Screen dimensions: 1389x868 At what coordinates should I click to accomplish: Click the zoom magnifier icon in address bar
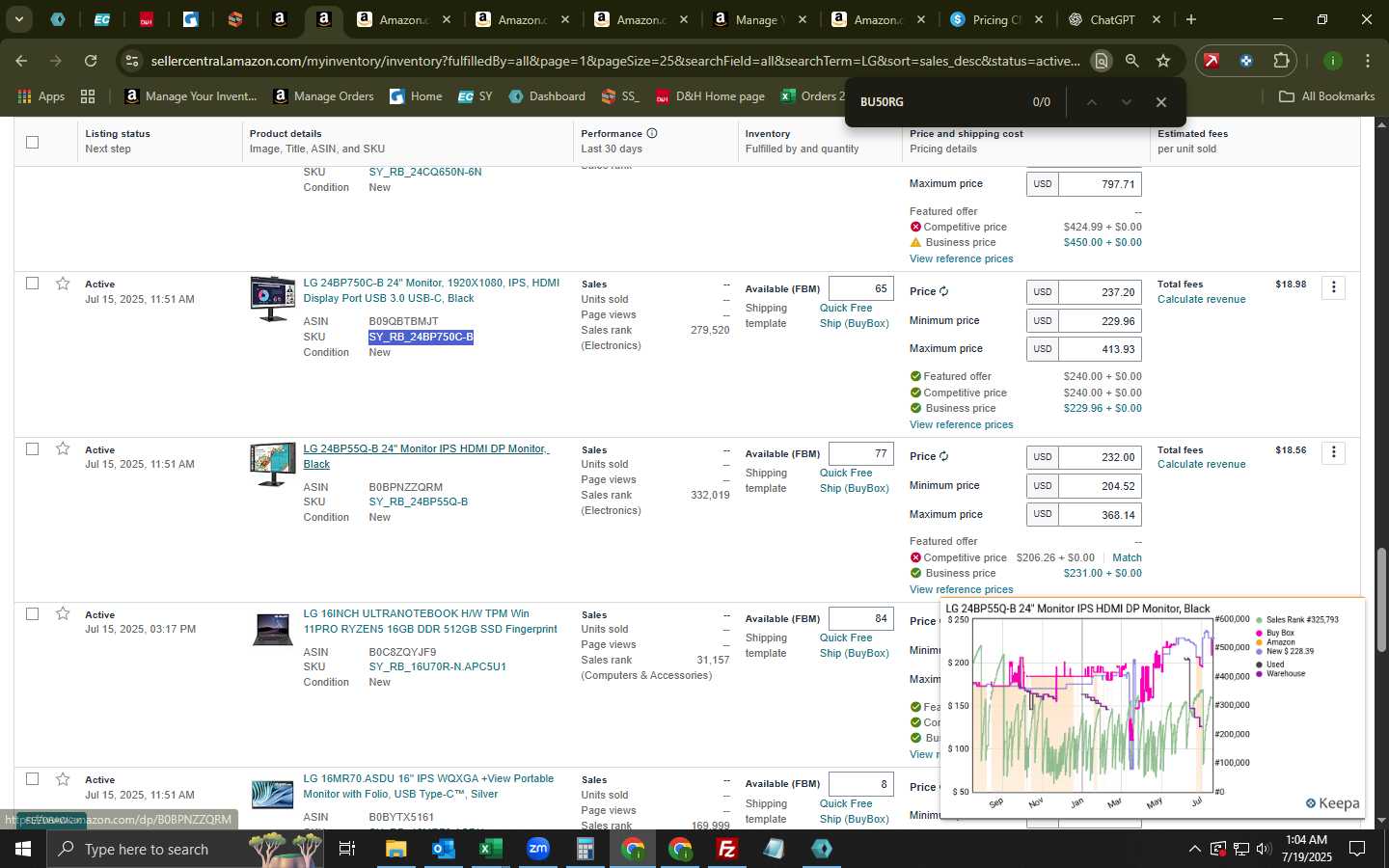[1132, 61]
